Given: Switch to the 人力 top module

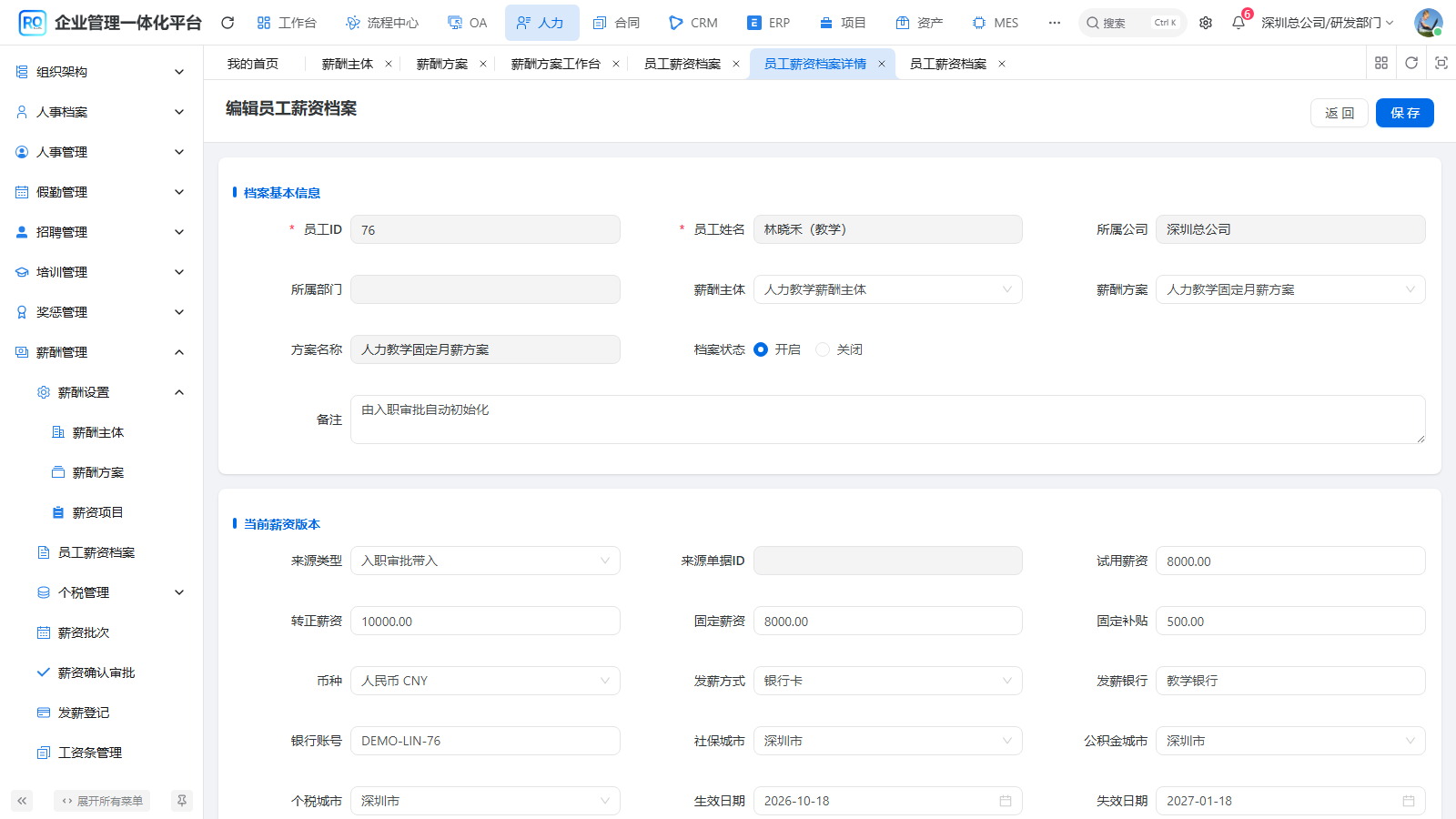Looking at the screenshot, I should pos(541,23).
